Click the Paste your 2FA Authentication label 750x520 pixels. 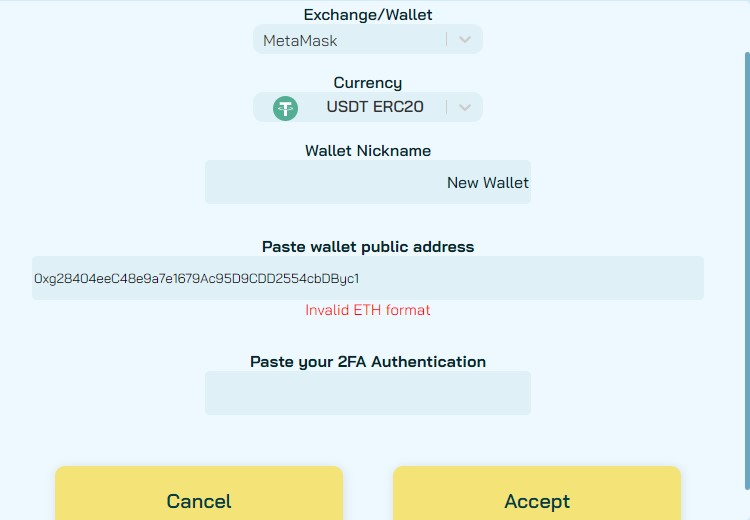coord(368,362)
